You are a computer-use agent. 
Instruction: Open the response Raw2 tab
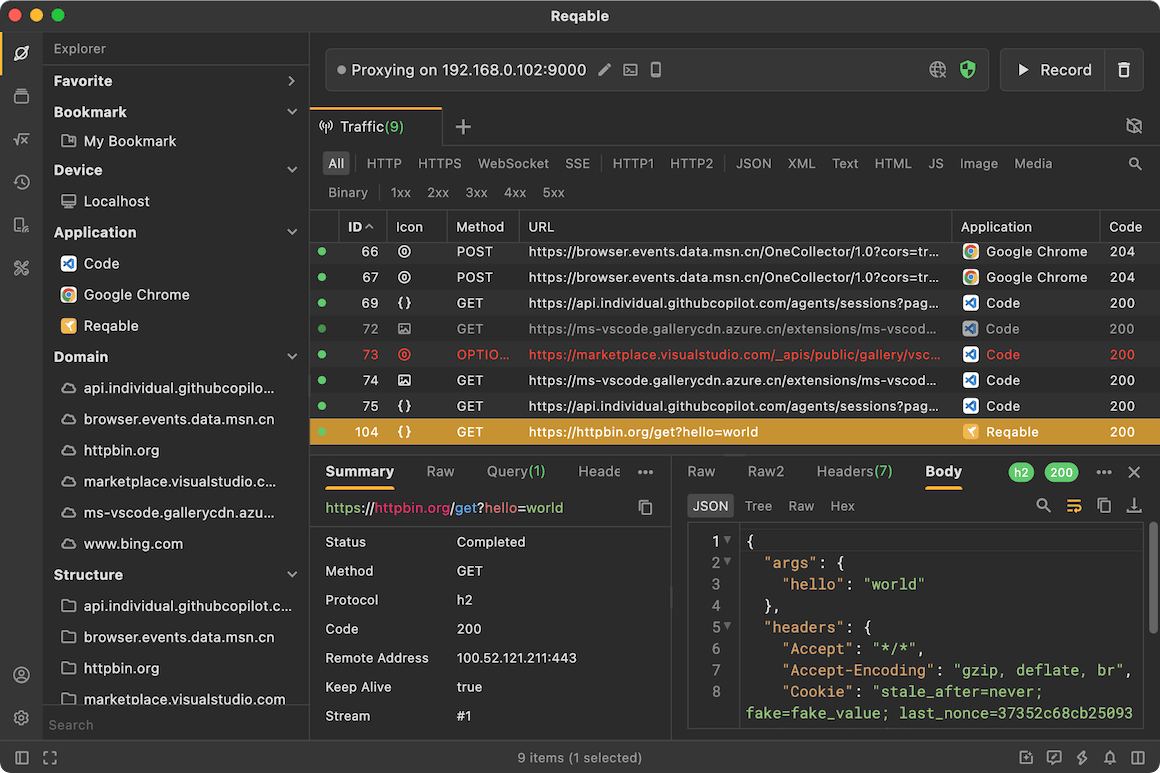[x=766, y=471]
